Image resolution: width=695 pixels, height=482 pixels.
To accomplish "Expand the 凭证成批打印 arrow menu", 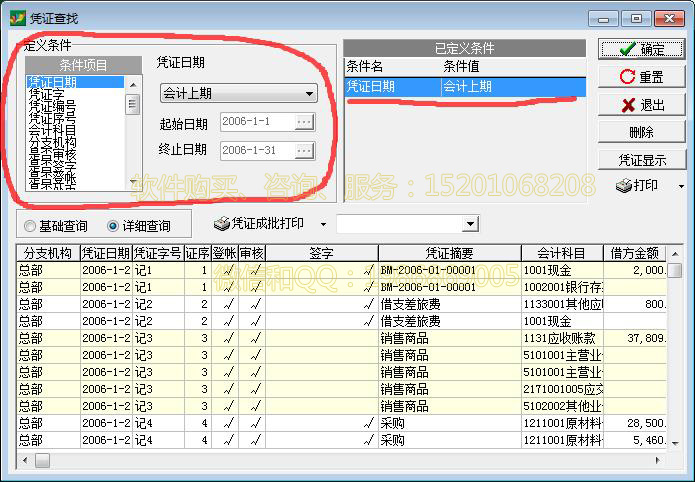I will coord(324,224).
